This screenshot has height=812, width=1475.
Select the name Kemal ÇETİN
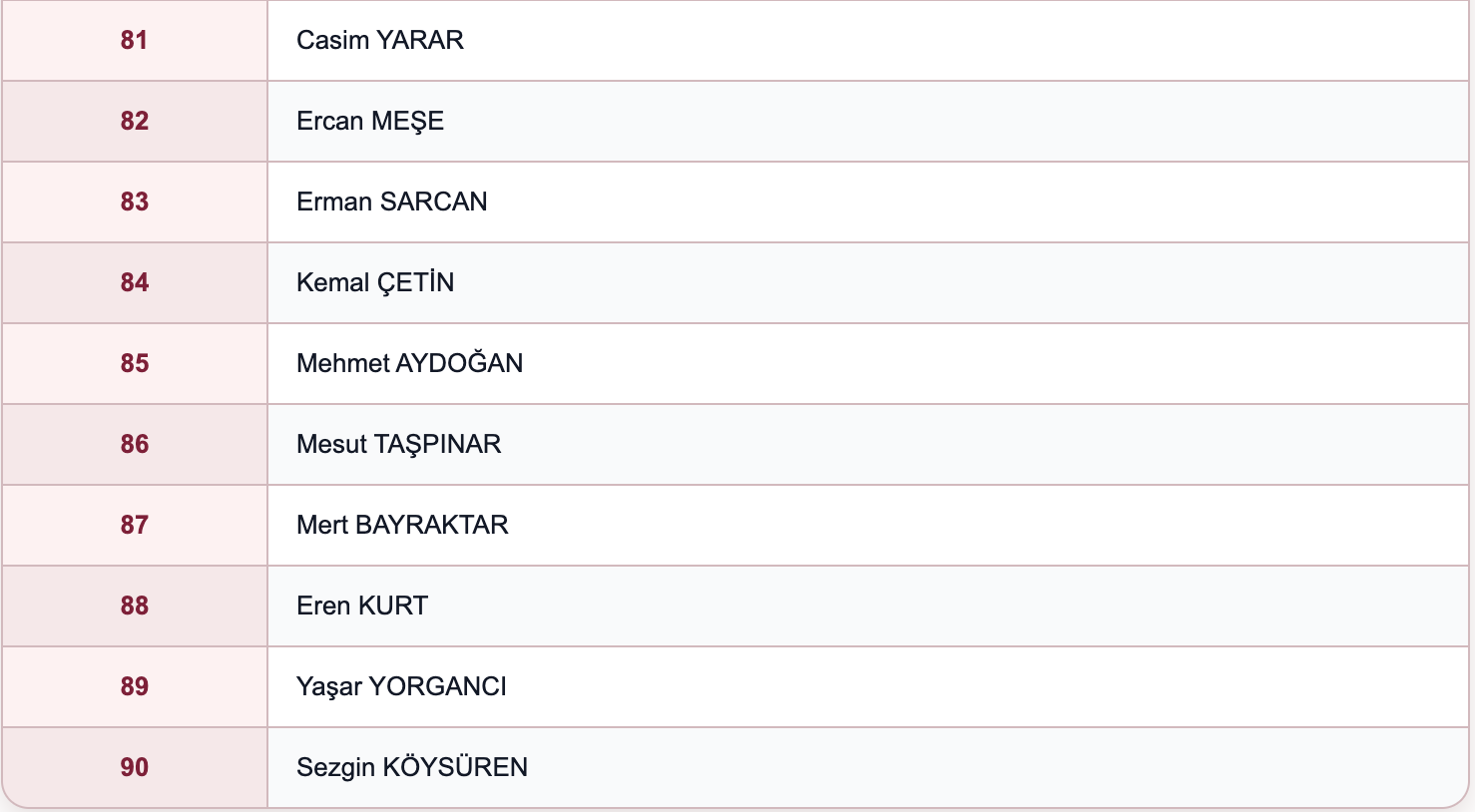tap(375, 282)
